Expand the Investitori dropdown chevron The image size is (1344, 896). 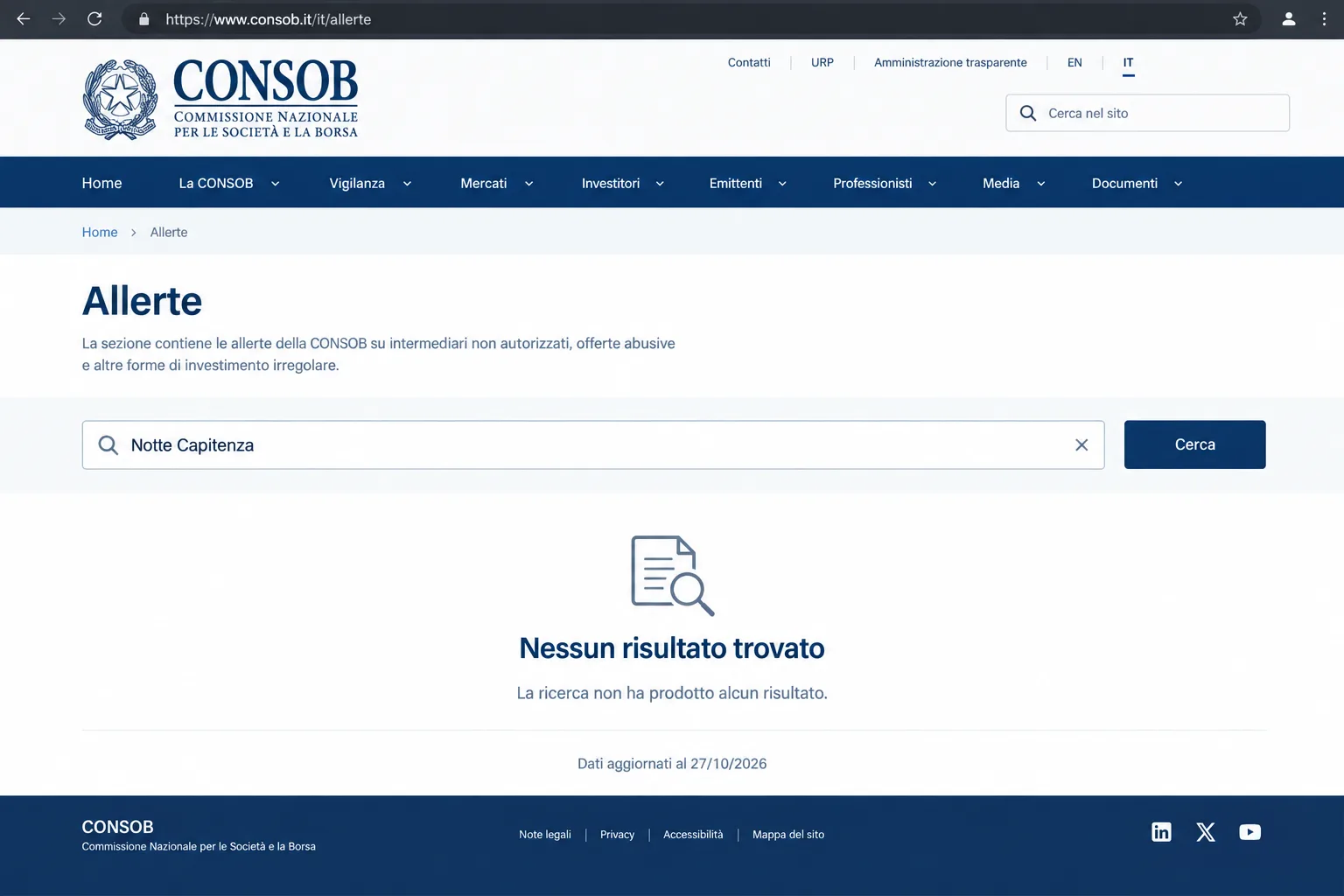click(660, 184)
